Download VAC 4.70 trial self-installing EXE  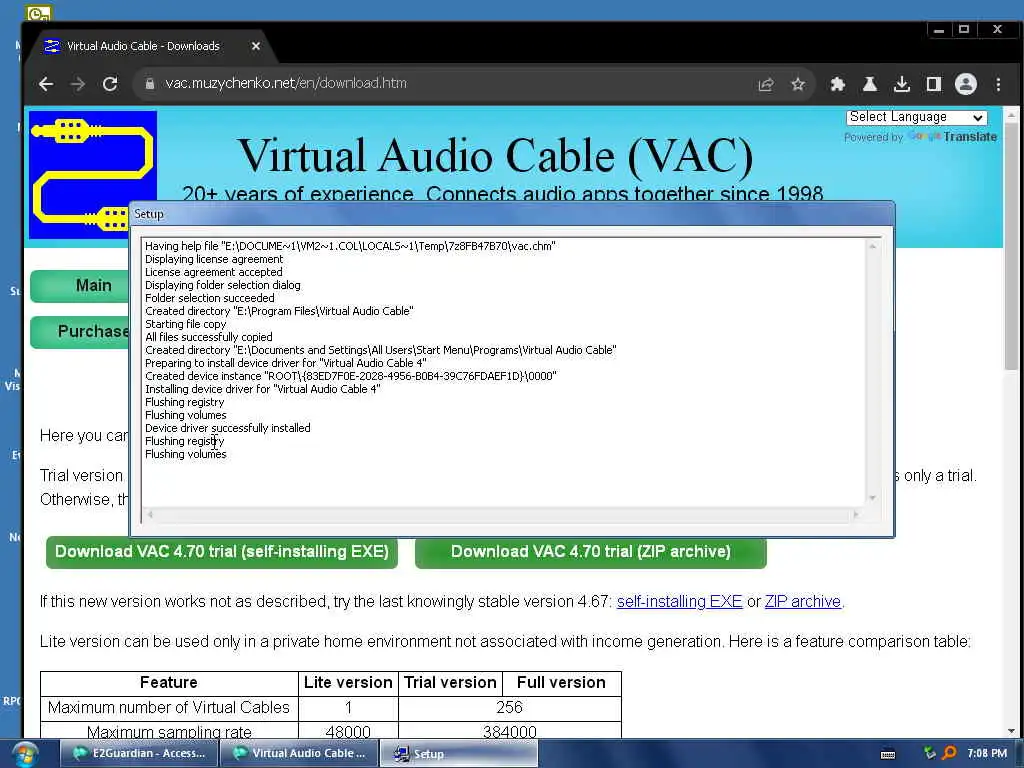(222, 552)
